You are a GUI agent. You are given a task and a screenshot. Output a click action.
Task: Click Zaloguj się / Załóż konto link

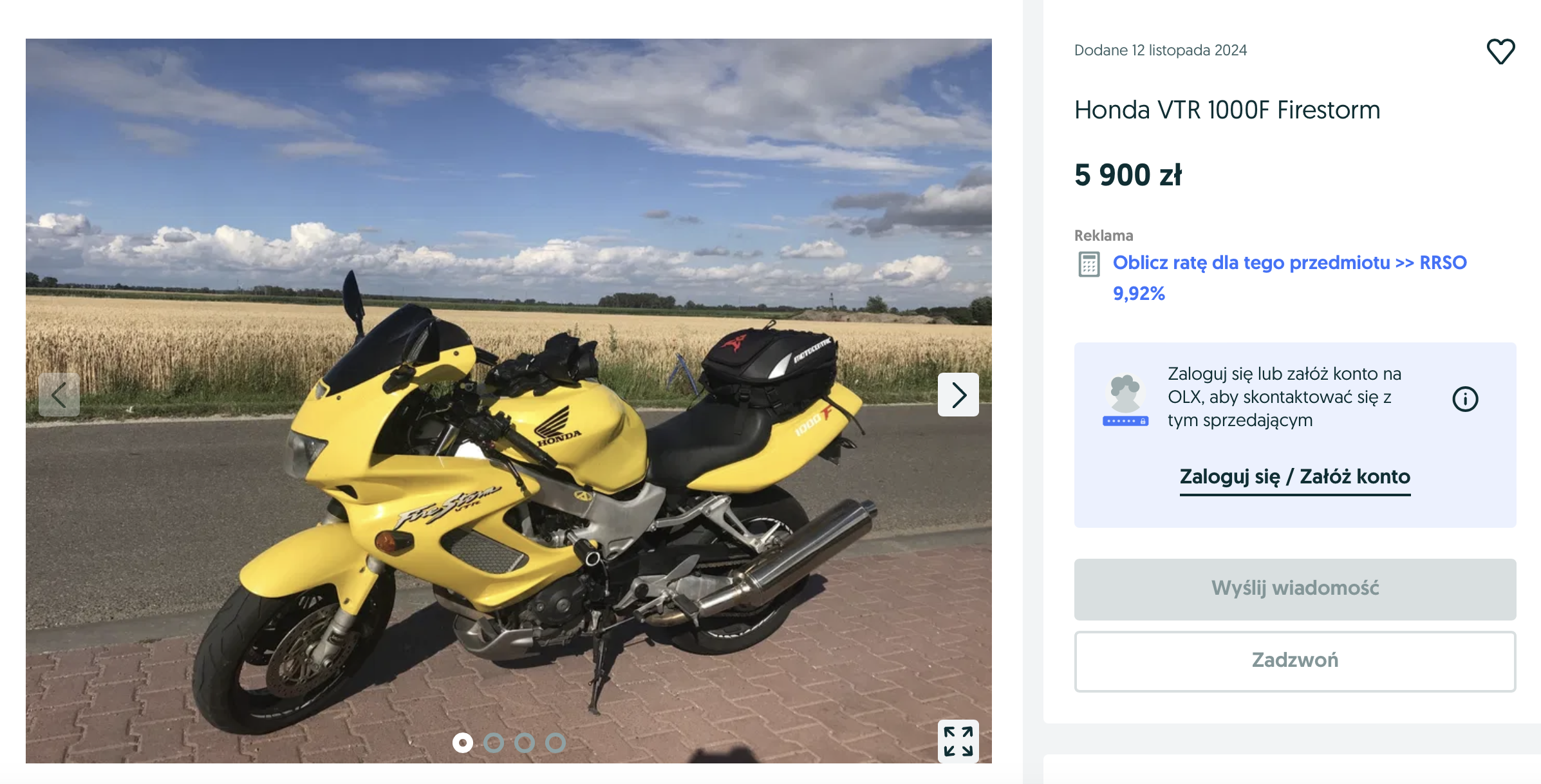[1294, 477]
